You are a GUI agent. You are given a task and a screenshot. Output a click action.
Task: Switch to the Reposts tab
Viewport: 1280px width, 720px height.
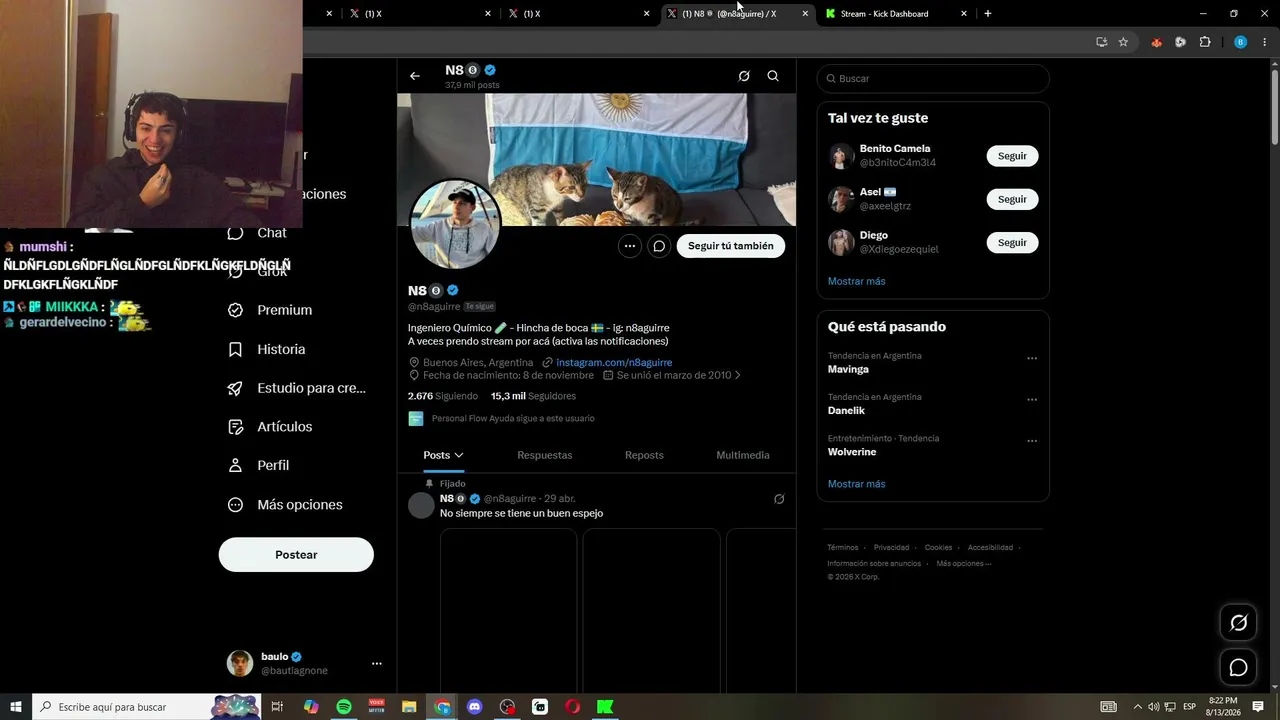pyautogui.click(x=644, y=455)
